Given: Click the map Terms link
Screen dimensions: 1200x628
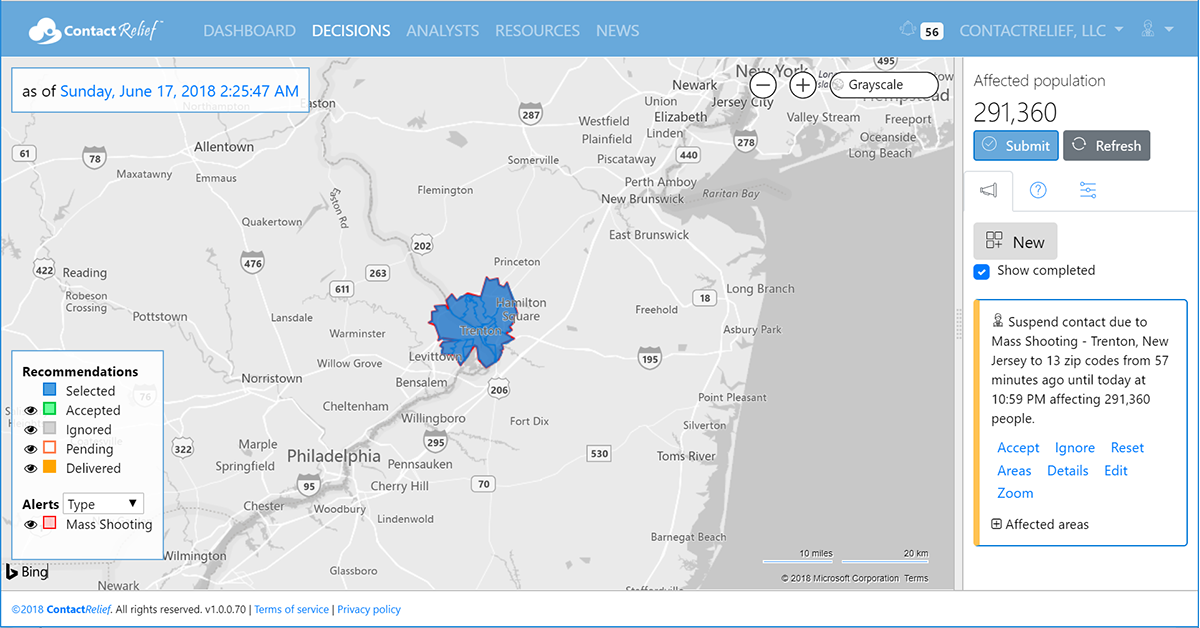Looking at the screenshot, I should 916,578.
